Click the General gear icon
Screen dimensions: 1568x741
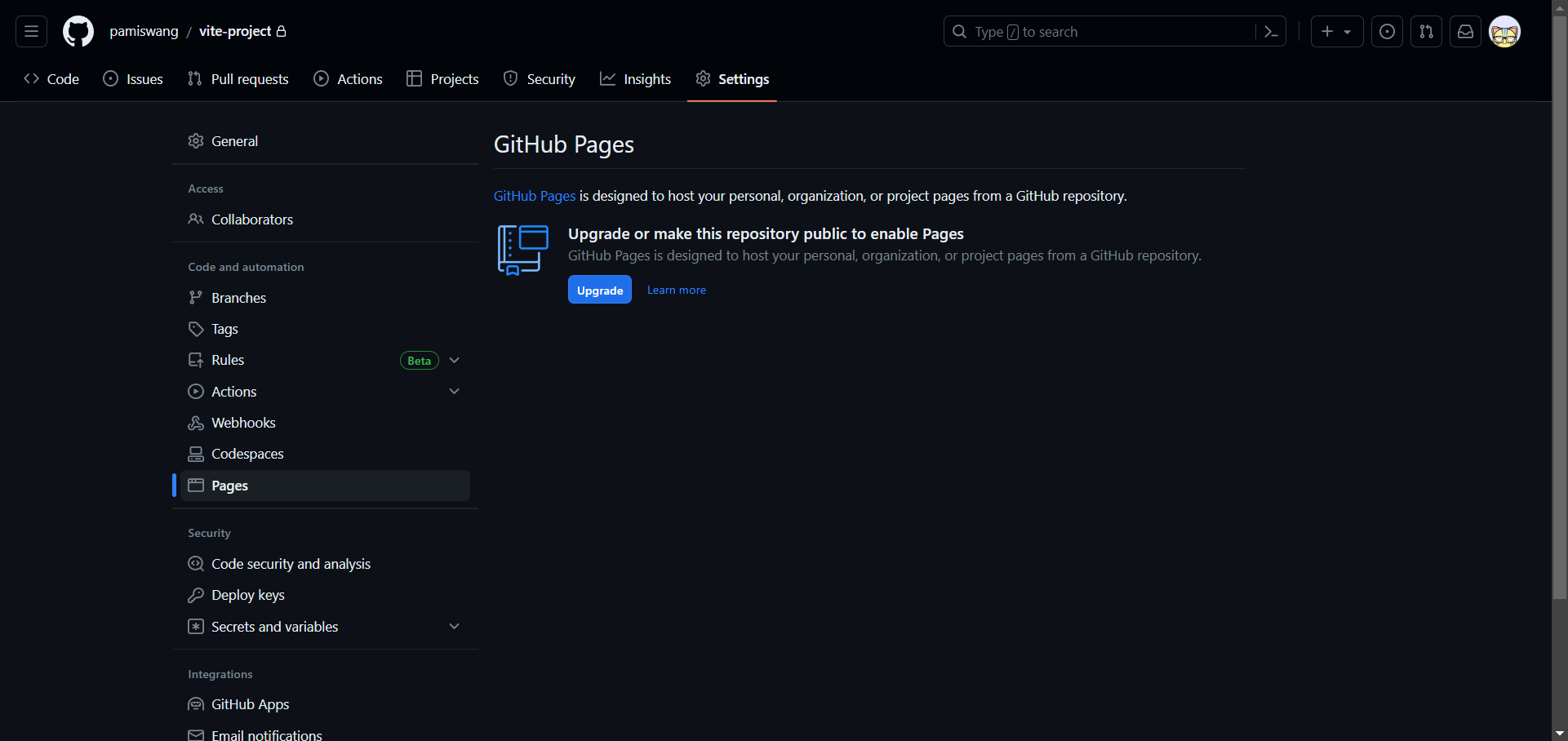pos(196,141)
